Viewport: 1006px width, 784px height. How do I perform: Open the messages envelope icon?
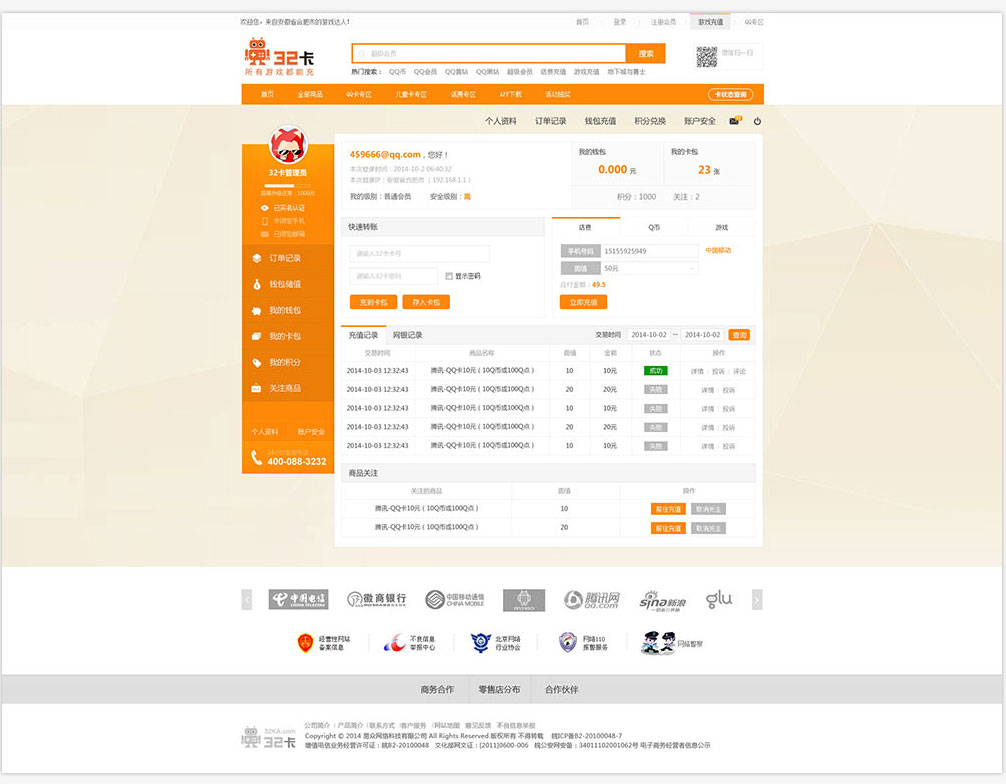pos(735,121)
